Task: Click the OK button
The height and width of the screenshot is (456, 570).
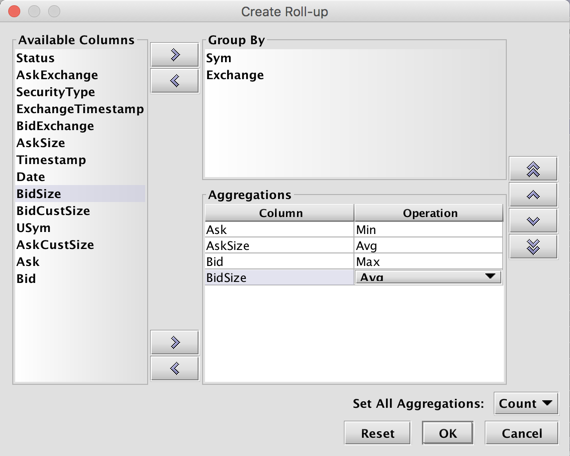Action: [x=447, y=433]
